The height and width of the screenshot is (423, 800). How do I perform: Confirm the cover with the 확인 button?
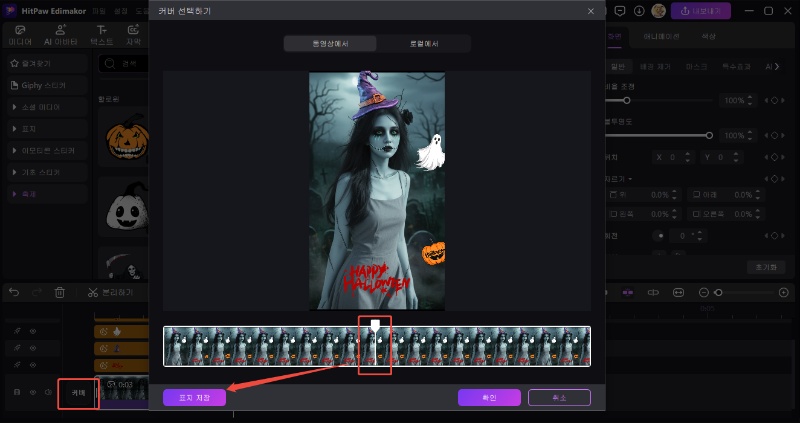489,397
